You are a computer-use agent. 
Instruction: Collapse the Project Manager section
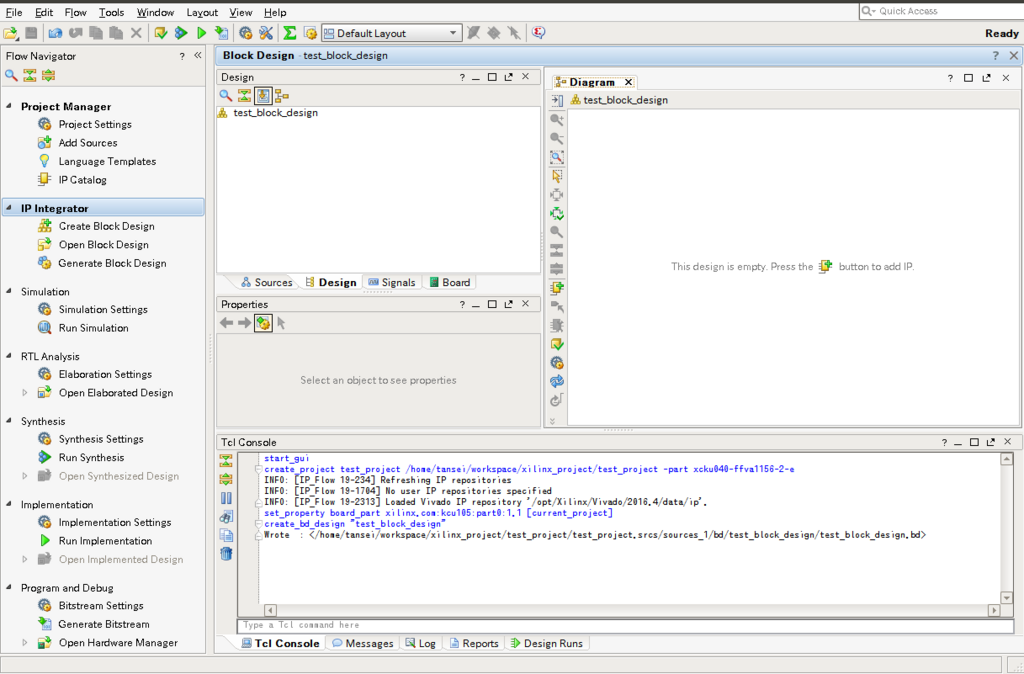[x=9, y=106]
